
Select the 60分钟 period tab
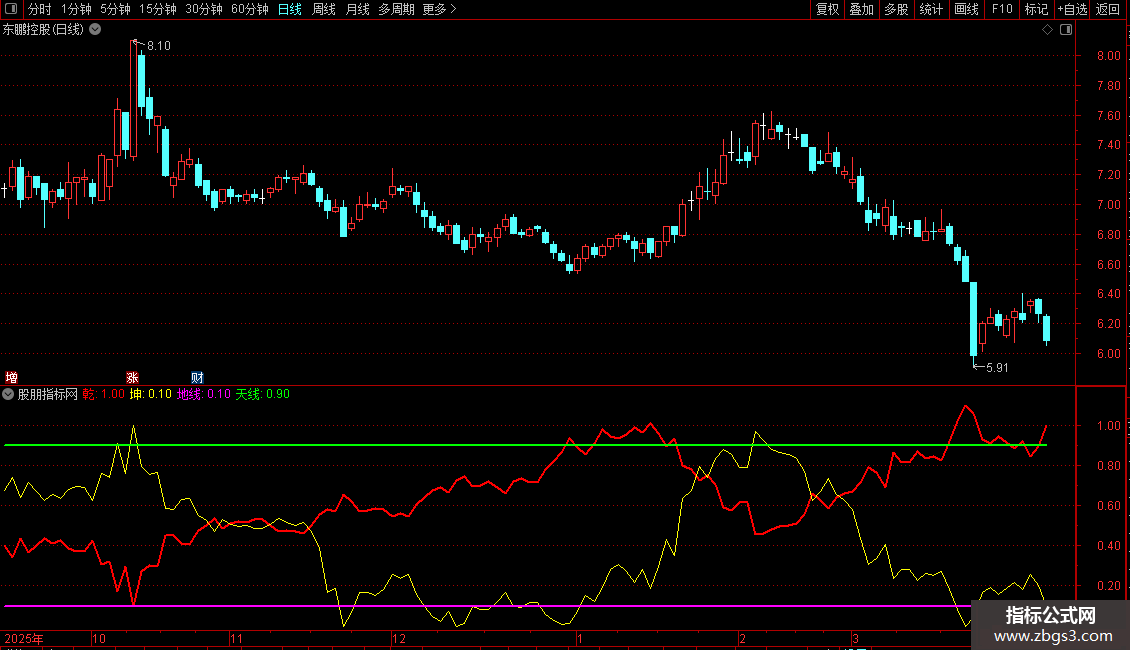point(249,9)
